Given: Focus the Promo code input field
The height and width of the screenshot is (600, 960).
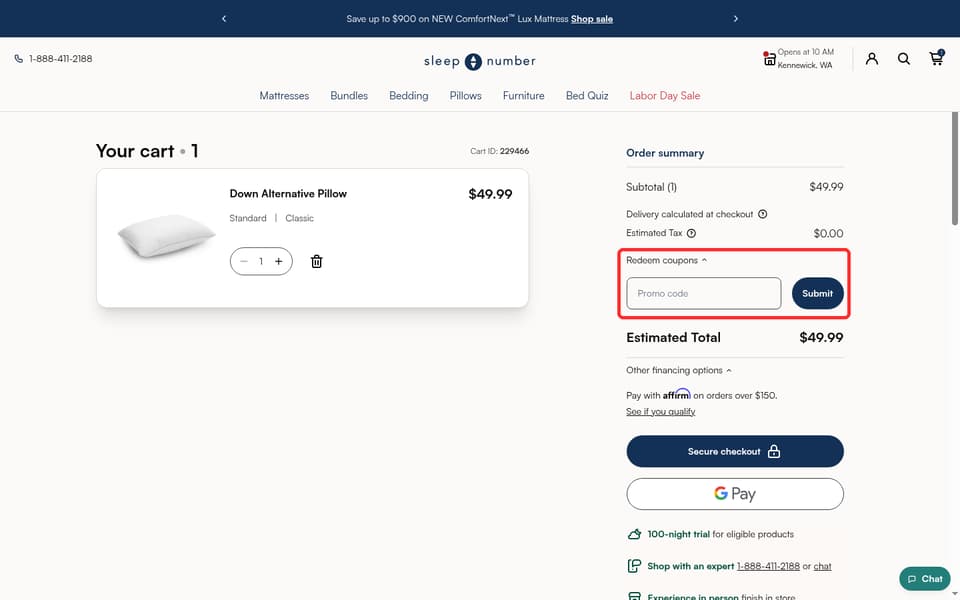Looking at the screenshot, I should (x=703, y=293).
